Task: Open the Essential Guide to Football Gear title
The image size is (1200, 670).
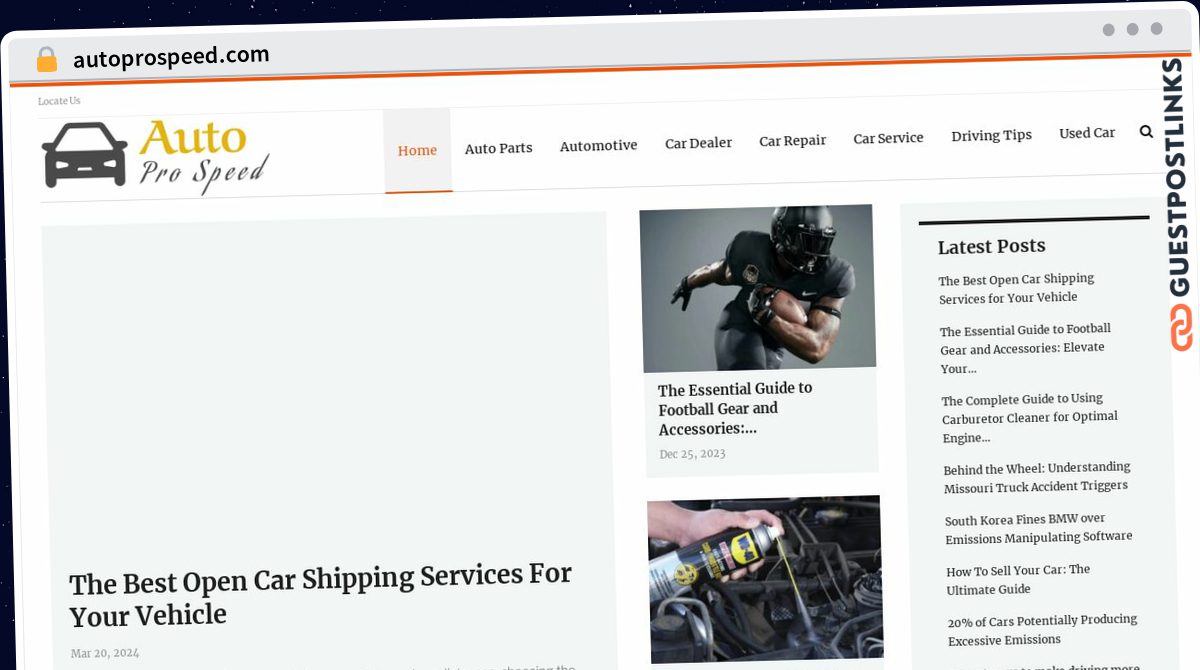Action: click(x=735, y=408)
